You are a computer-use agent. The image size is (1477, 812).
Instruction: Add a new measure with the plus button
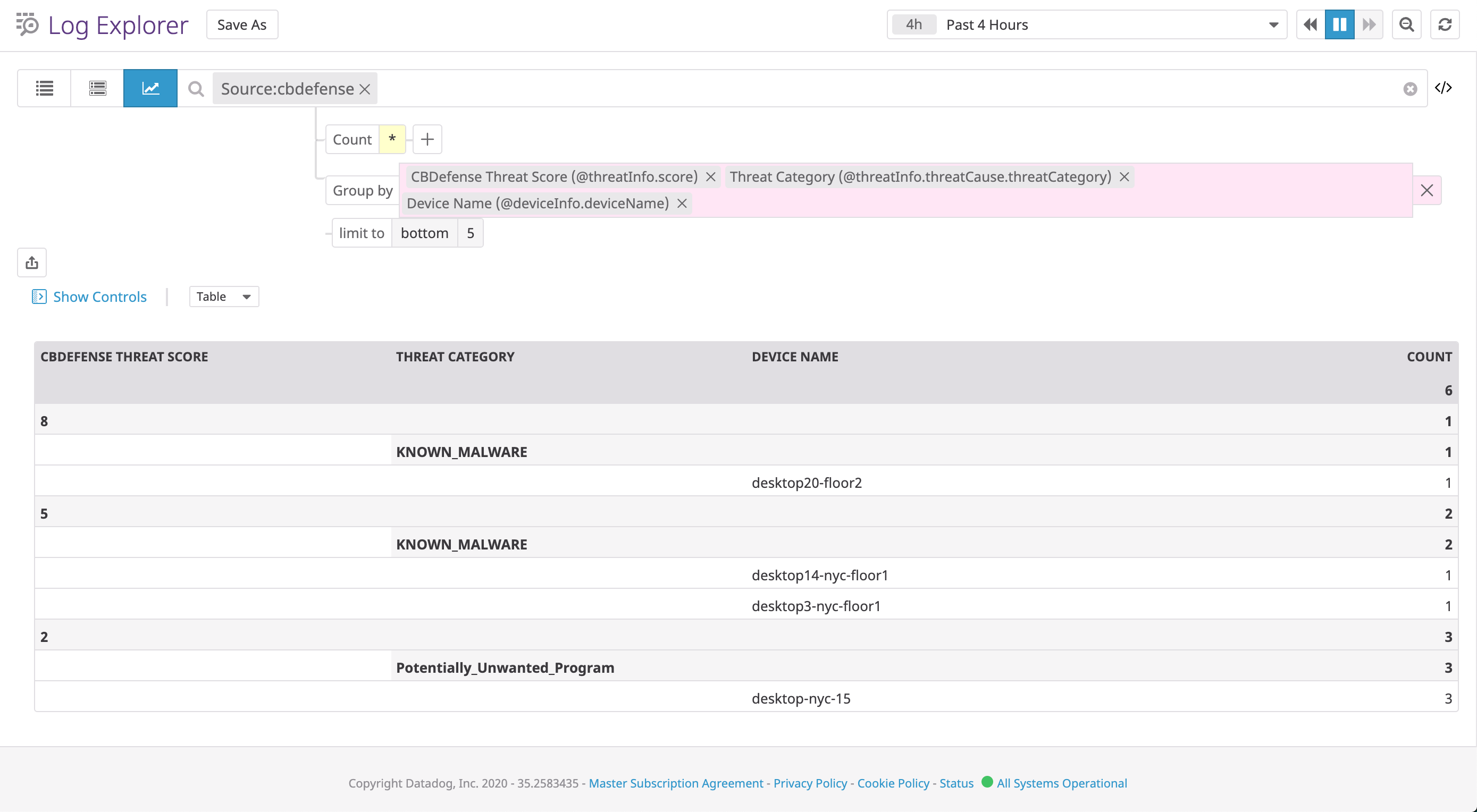tap(426, 139)
